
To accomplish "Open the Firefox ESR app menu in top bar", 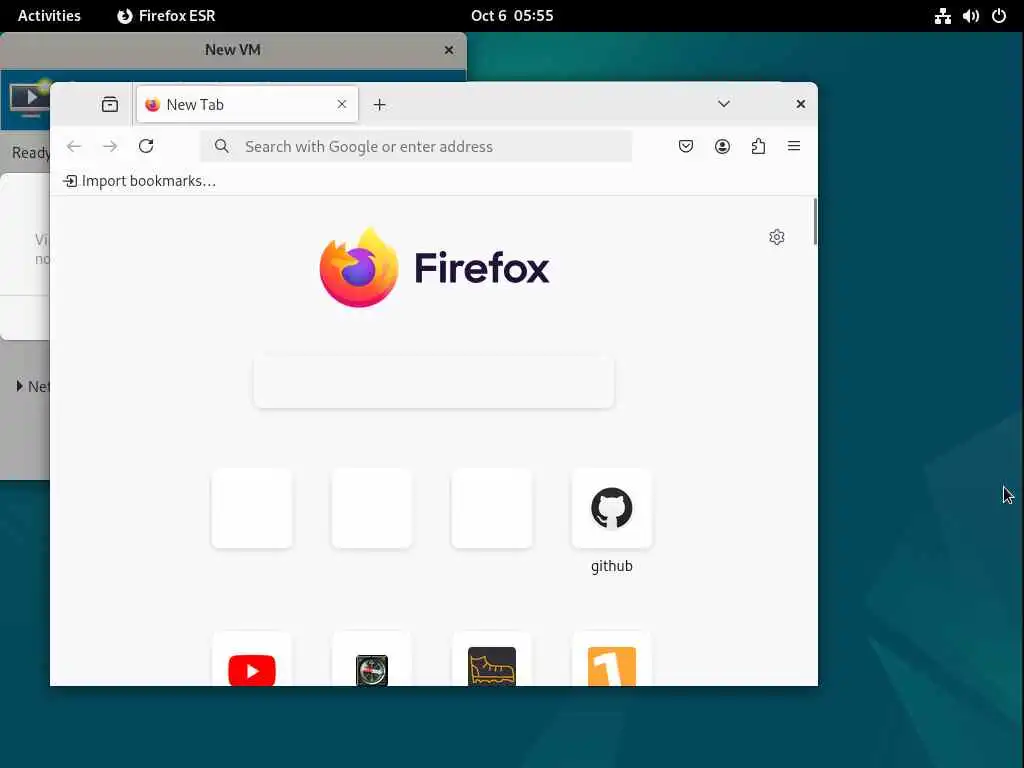I will pos(166,16).
